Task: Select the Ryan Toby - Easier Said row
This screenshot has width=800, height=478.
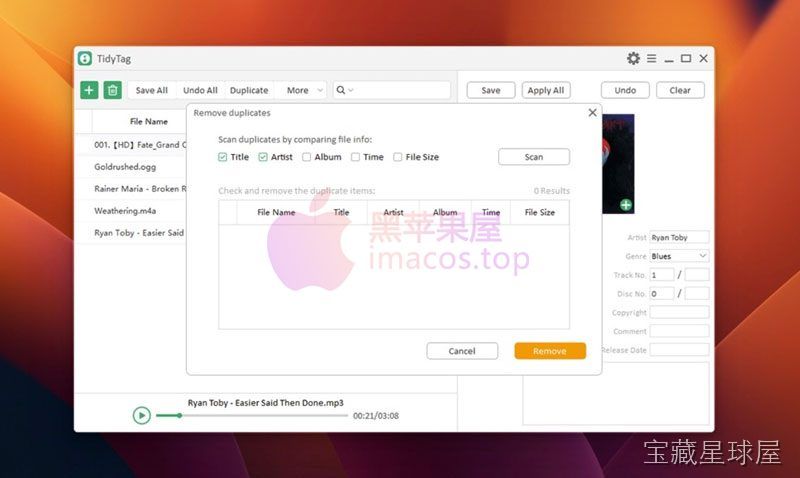Action: tap(131, 233)
